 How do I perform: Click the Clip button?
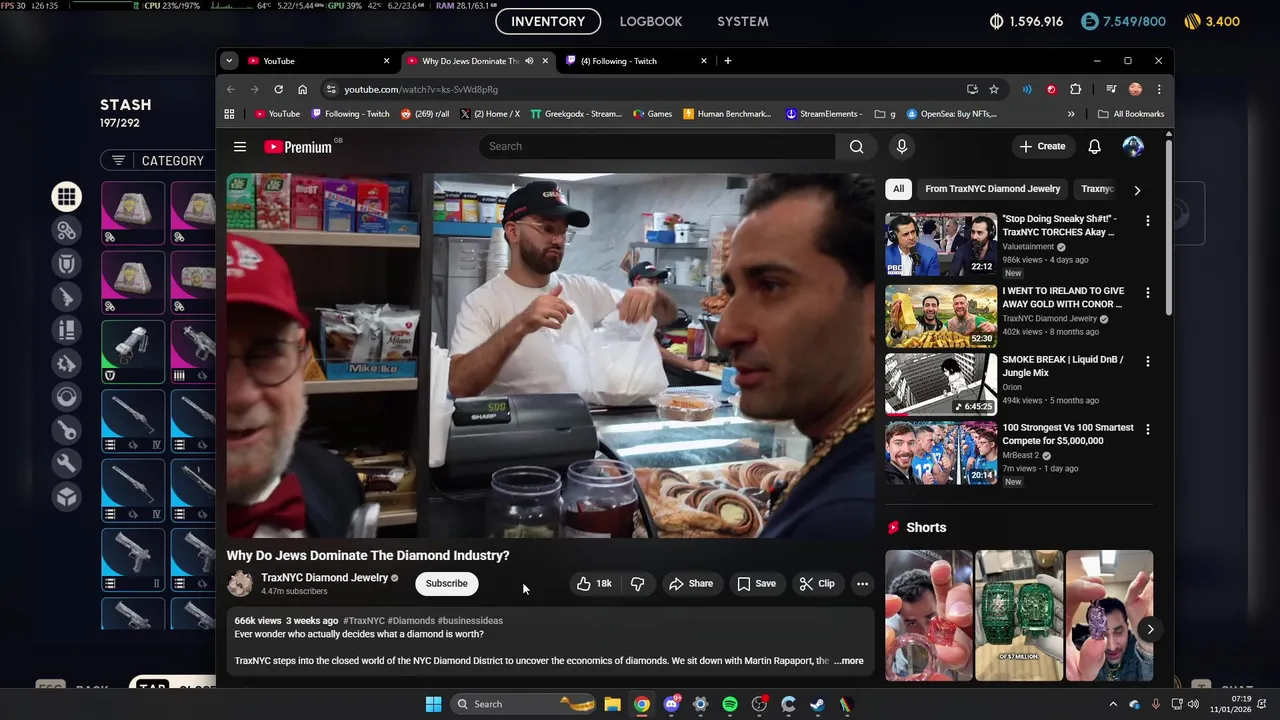(817, 583)
